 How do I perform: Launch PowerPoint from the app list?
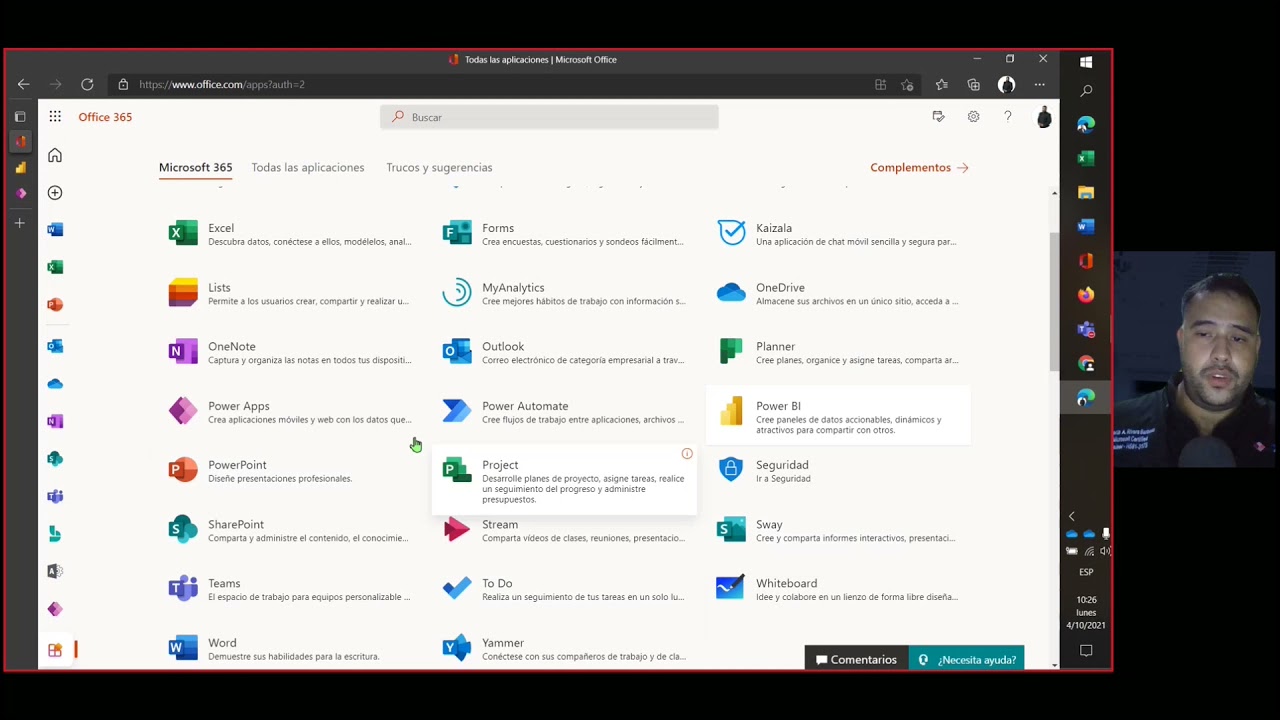coord(290,471)
